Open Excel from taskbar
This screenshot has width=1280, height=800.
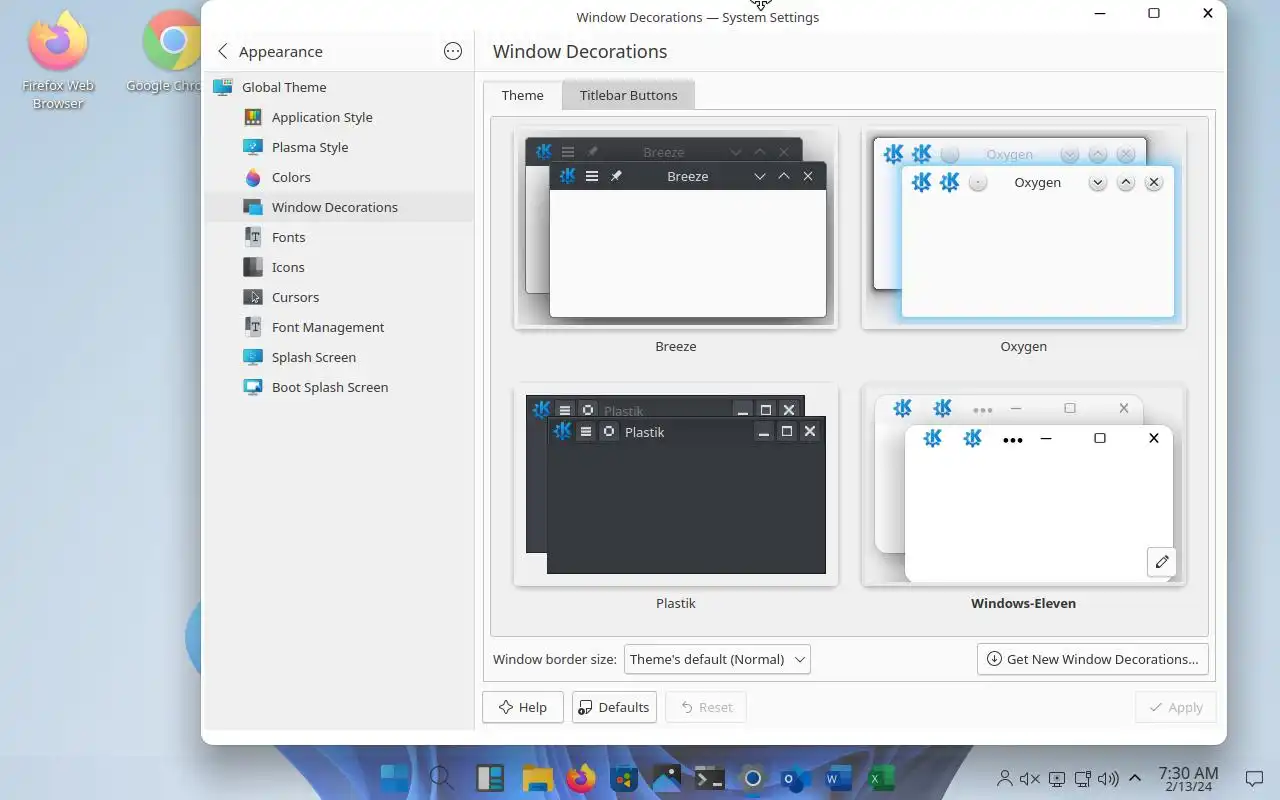[x=881, y=778]
